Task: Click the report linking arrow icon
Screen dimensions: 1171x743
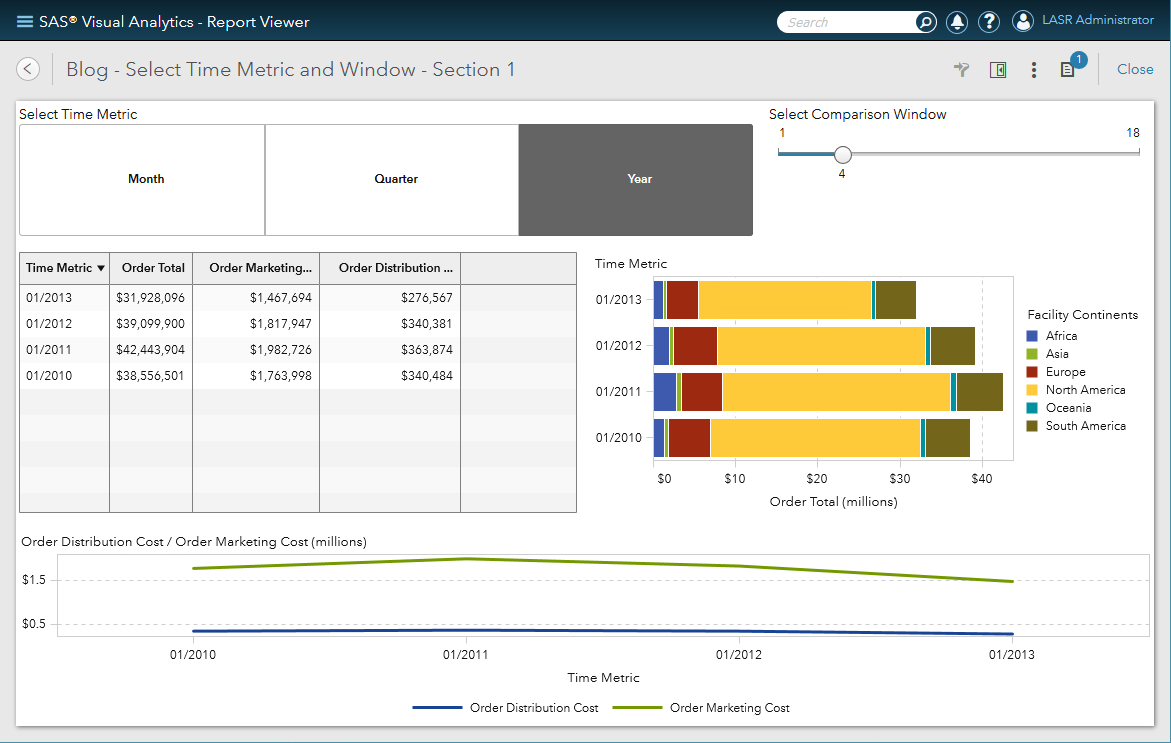Action: click(x=961, y=70)
